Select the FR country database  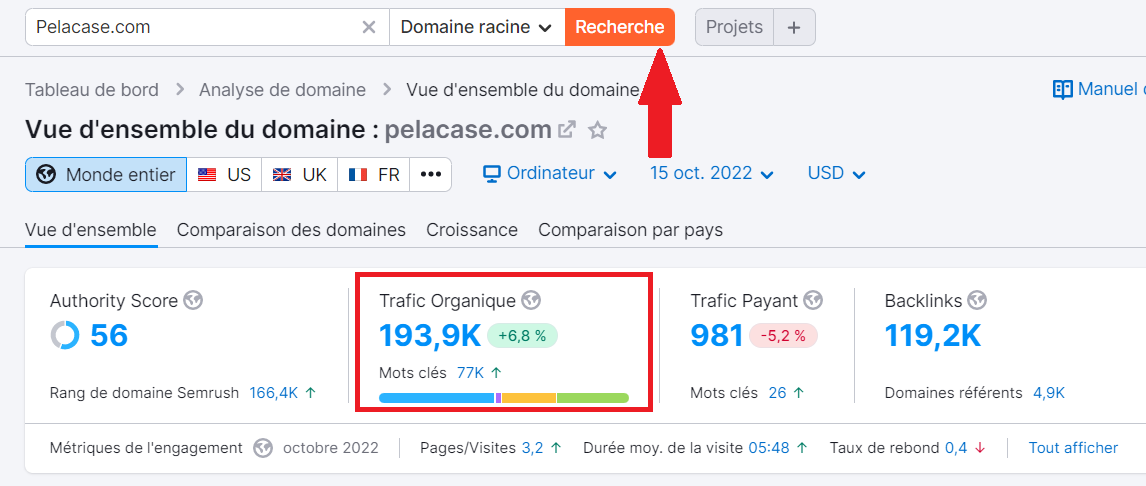(374, 175)
